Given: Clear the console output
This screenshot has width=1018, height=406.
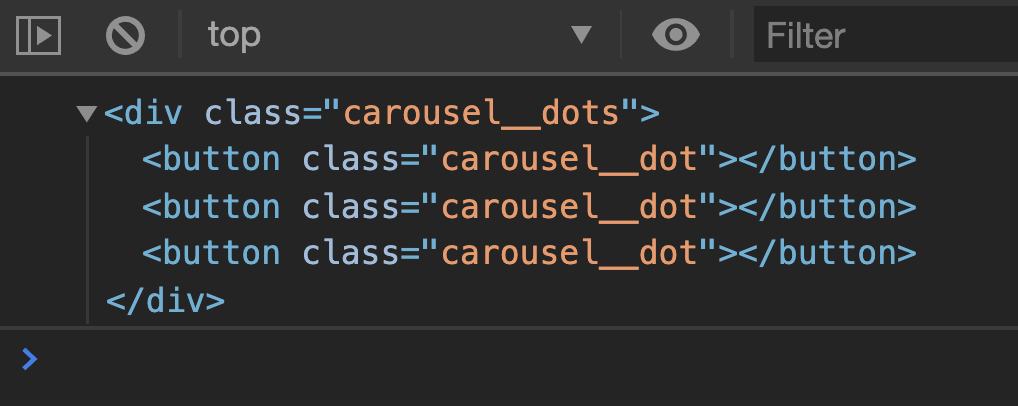Looking at the screenshot, I should click(126, 36).
